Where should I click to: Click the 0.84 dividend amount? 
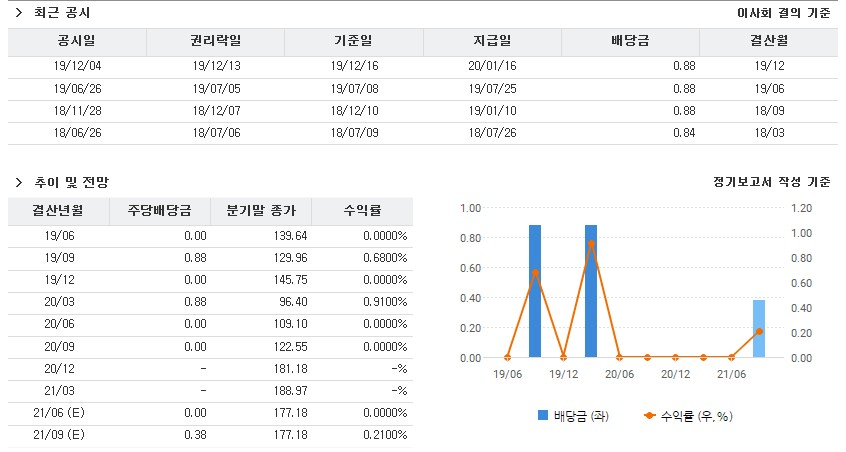(x=684, y=133)
